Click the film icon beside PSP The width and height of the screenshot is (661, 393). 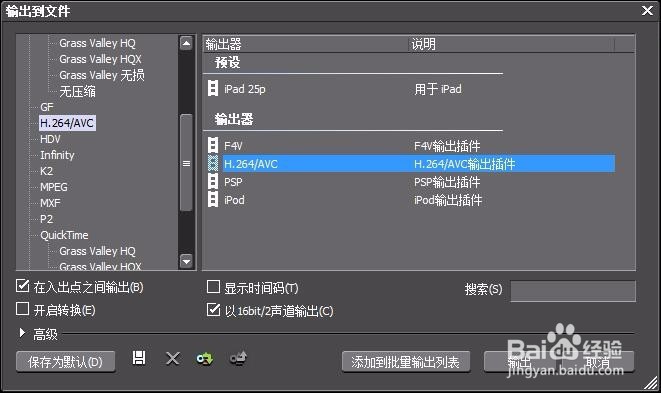pyautogui.click(x=213, y=182)
